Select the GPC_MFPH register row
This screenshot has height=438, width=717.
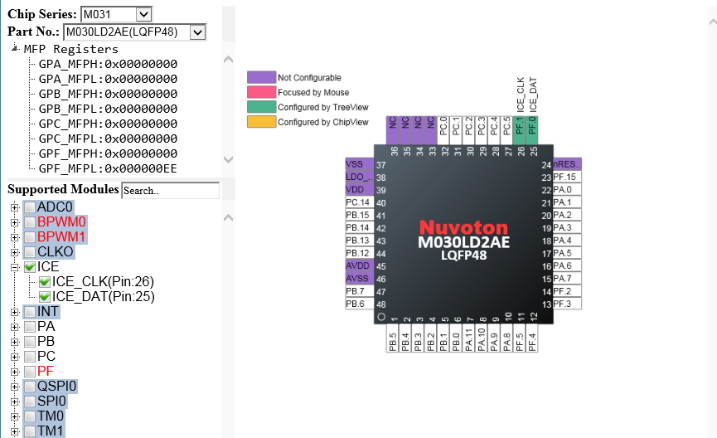108,124
